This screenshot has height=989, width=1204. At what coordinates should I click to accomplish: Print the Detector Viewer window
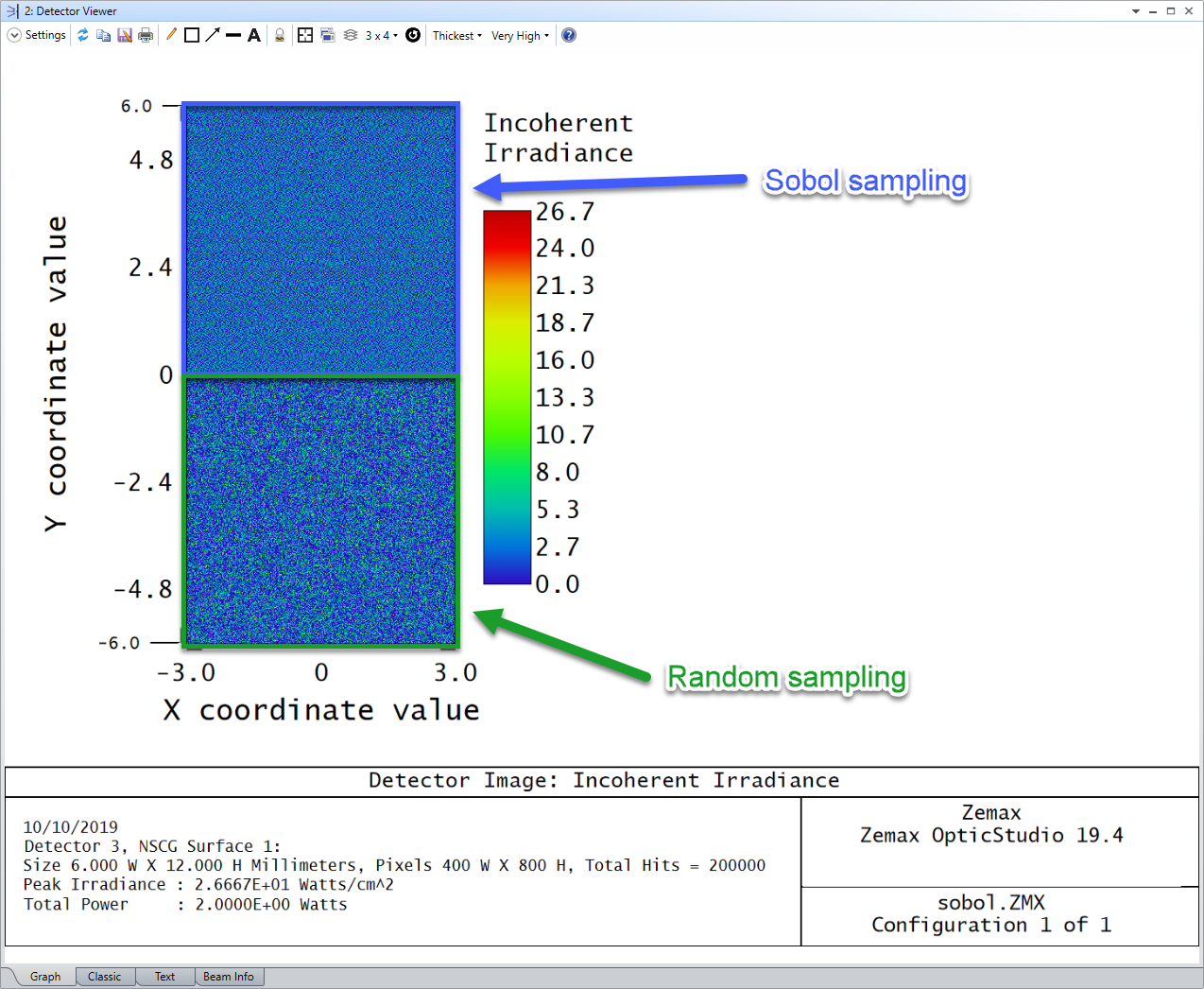146,35
